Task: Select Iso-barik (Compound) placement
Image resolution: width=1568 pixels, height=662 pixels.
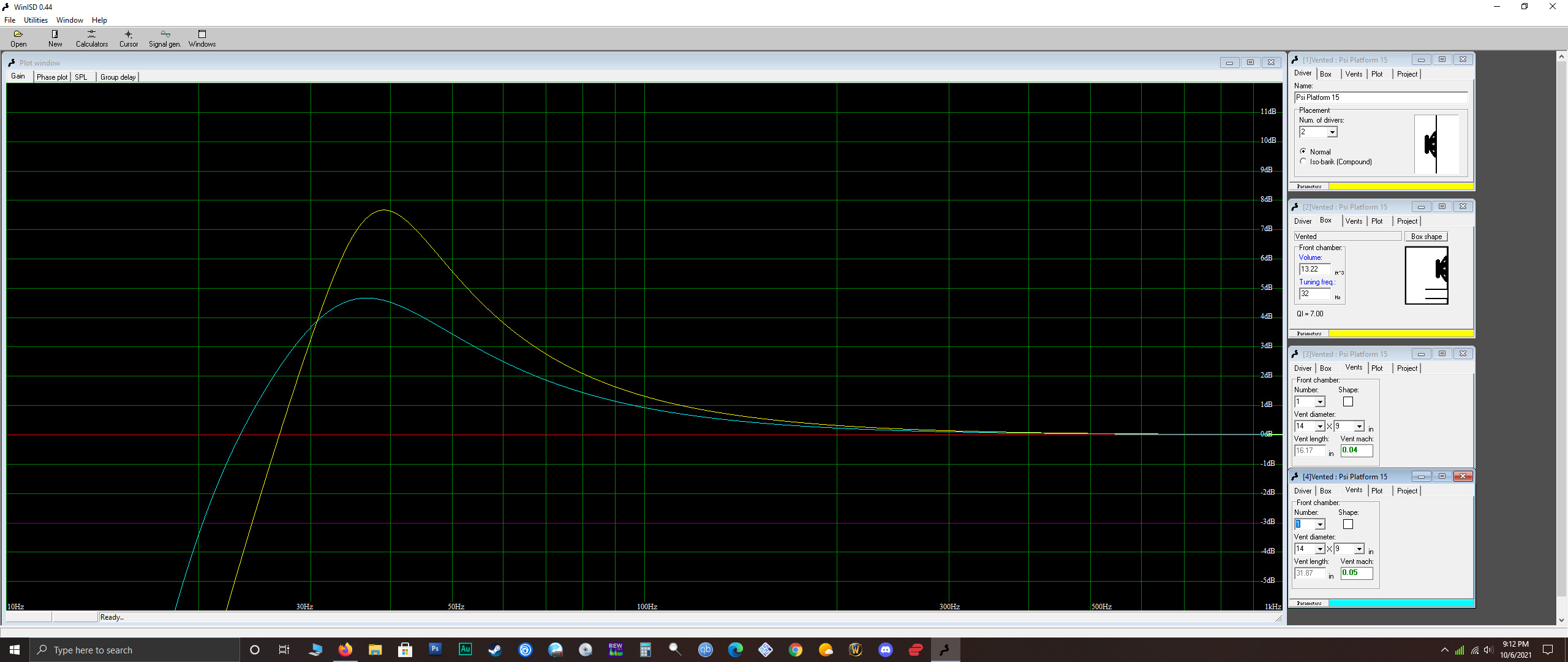Action: (x=1303, y=161)
